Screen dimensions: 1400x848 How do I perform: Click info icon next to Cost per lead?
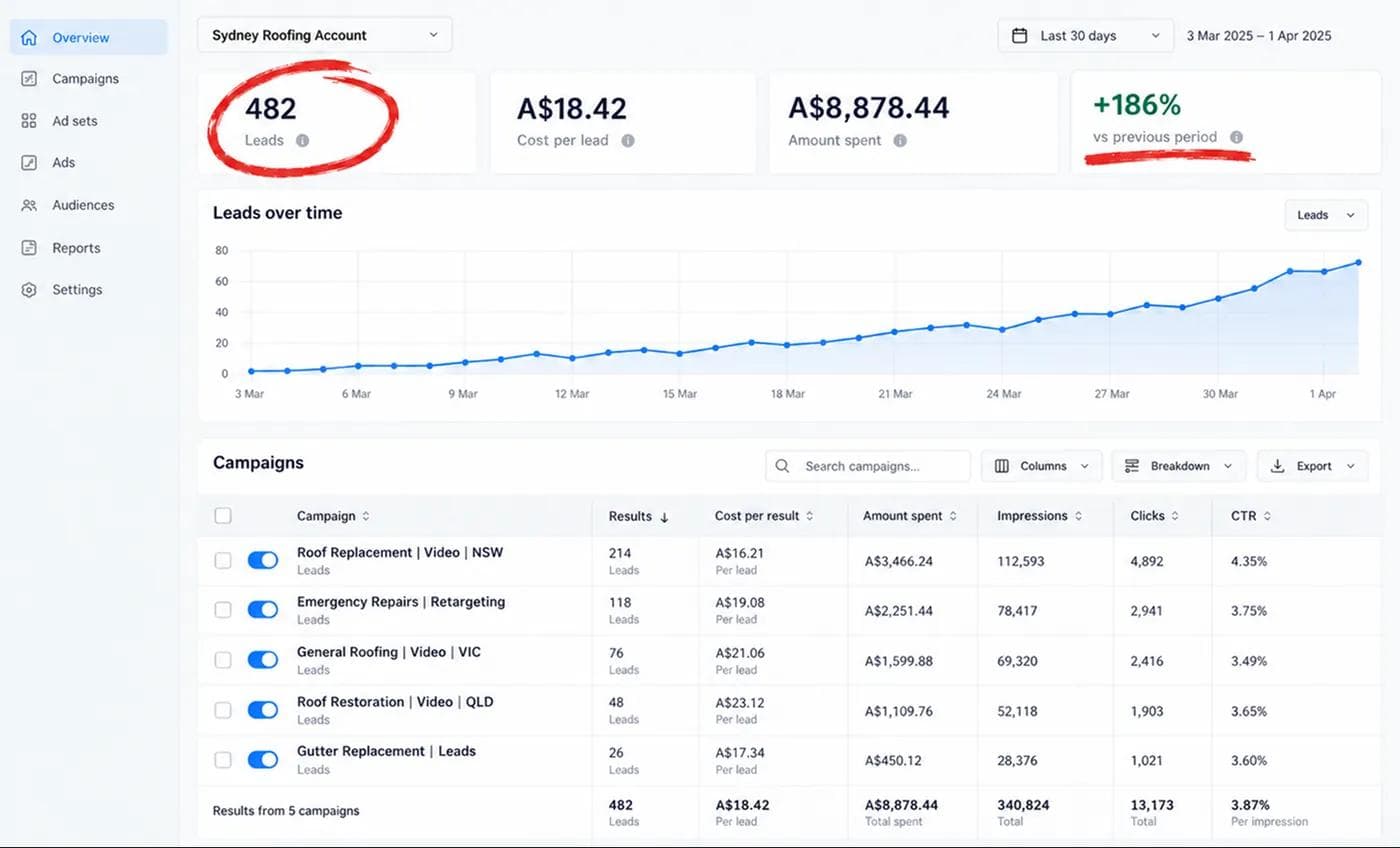[x=628, y=141]
